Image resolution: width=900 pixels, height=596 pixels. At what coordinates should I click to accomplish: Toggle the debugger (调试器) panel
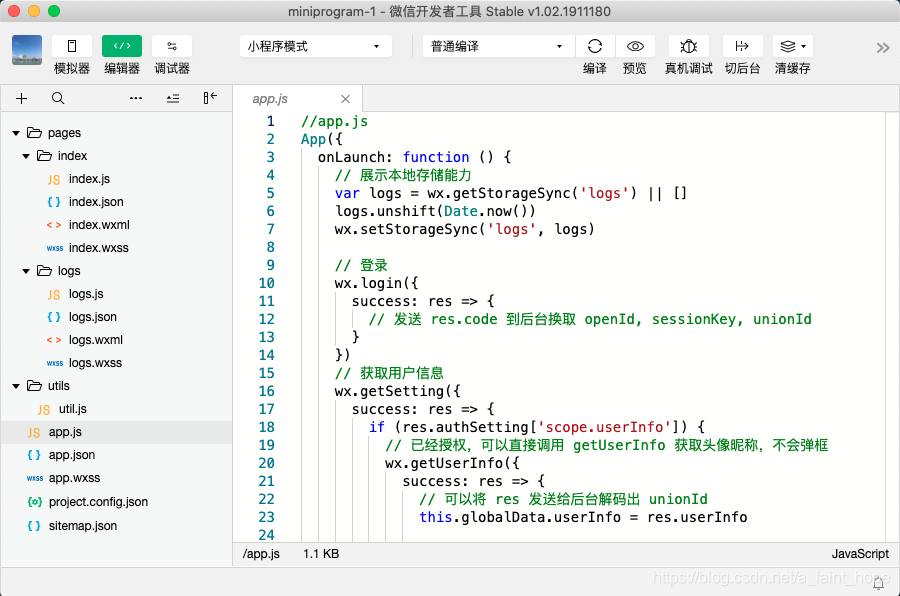click(172, 46)
